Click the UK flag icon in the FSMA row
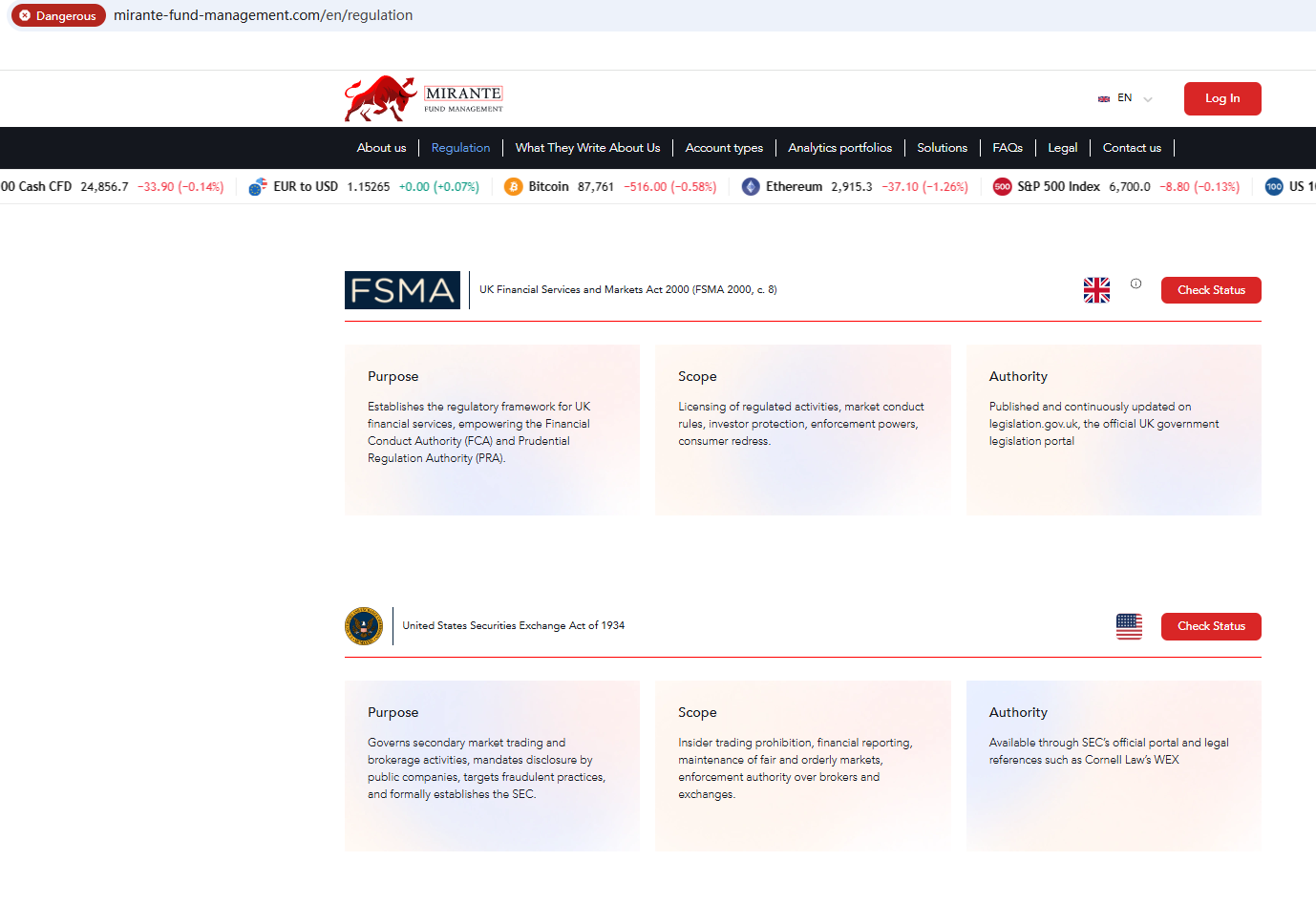Screen dimensions: 1316x924 point(1096,290)
